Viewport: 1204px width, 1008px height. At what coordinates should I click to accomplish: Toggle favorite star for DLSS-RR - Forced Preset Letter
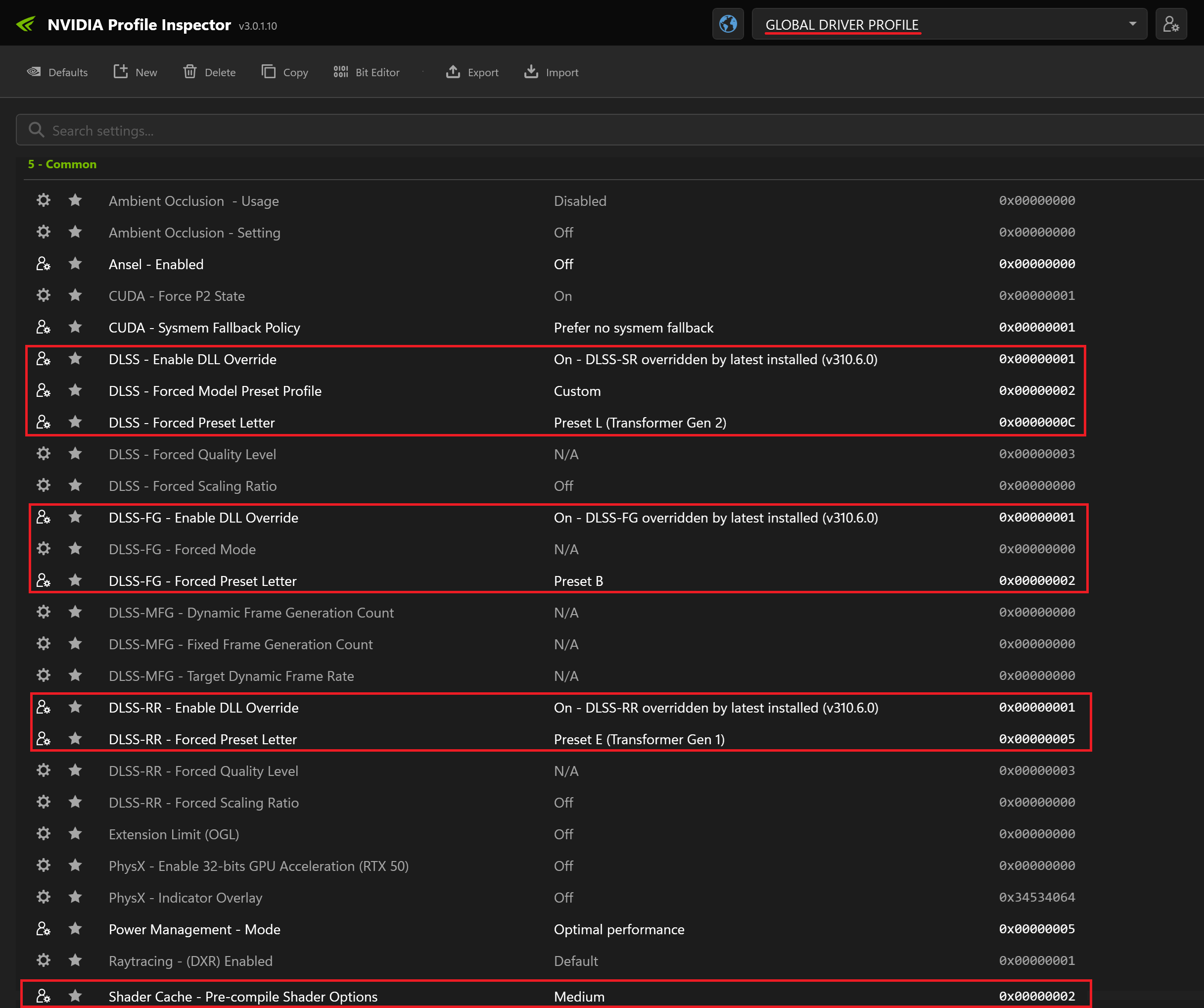click(75, 739)
